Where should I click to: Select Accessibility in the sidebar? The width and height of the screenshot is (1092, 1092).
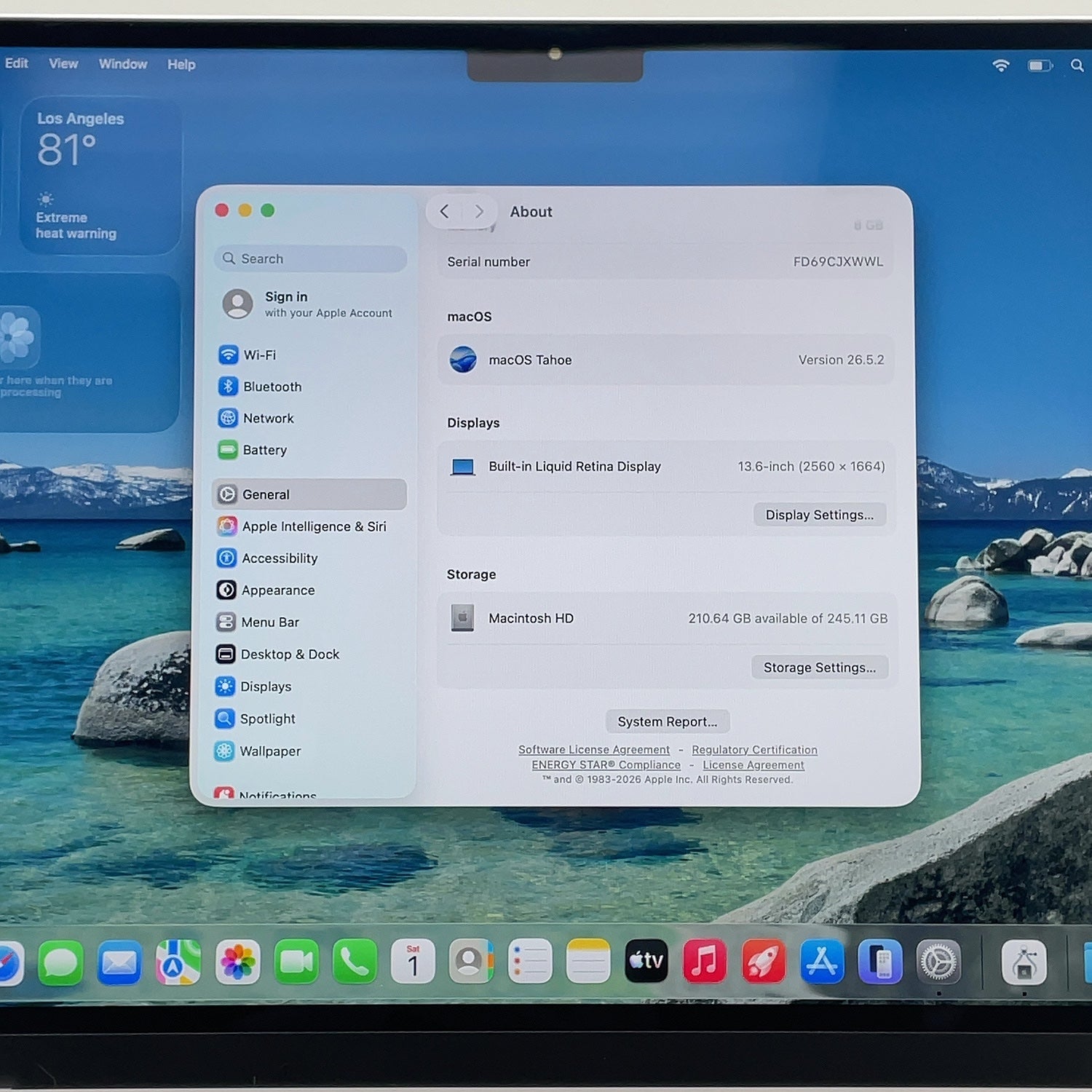pyautogui.click(x=309, y=558)
